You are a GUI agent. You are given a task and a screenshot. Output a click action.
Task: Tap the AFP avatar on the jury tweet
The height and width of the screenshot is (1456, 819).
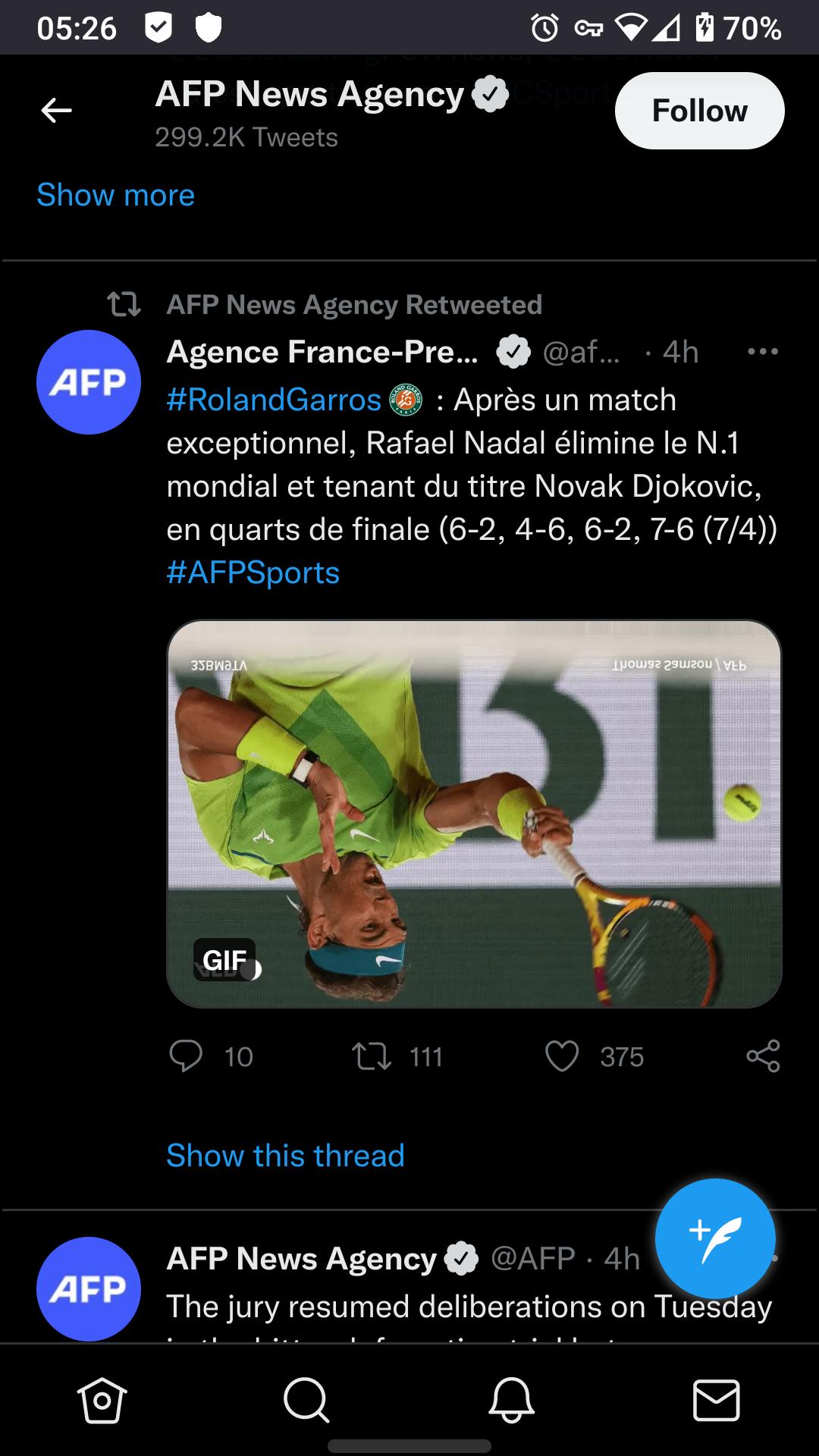tap(89, 1289)
